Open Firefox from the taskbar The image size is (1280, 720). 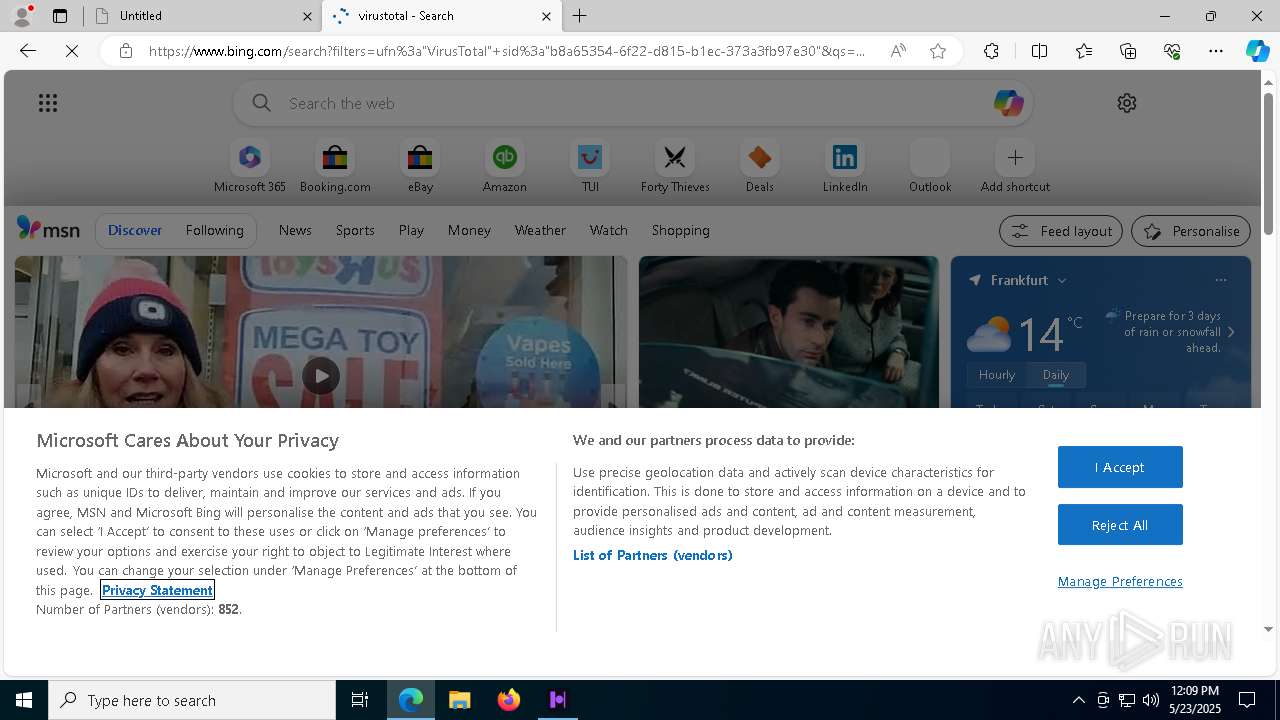509,700
